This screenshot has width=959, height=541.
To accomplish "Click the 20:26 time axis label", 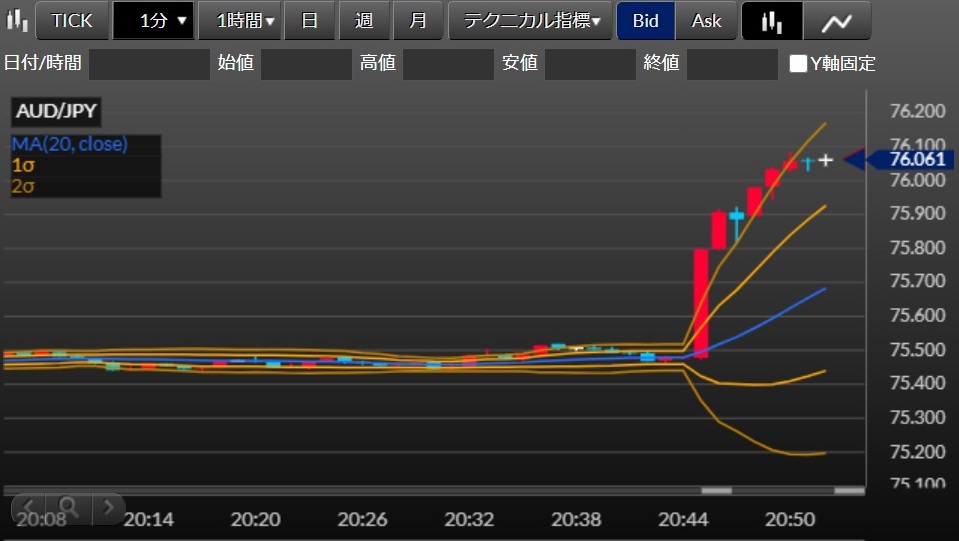I will pos(363,520).
